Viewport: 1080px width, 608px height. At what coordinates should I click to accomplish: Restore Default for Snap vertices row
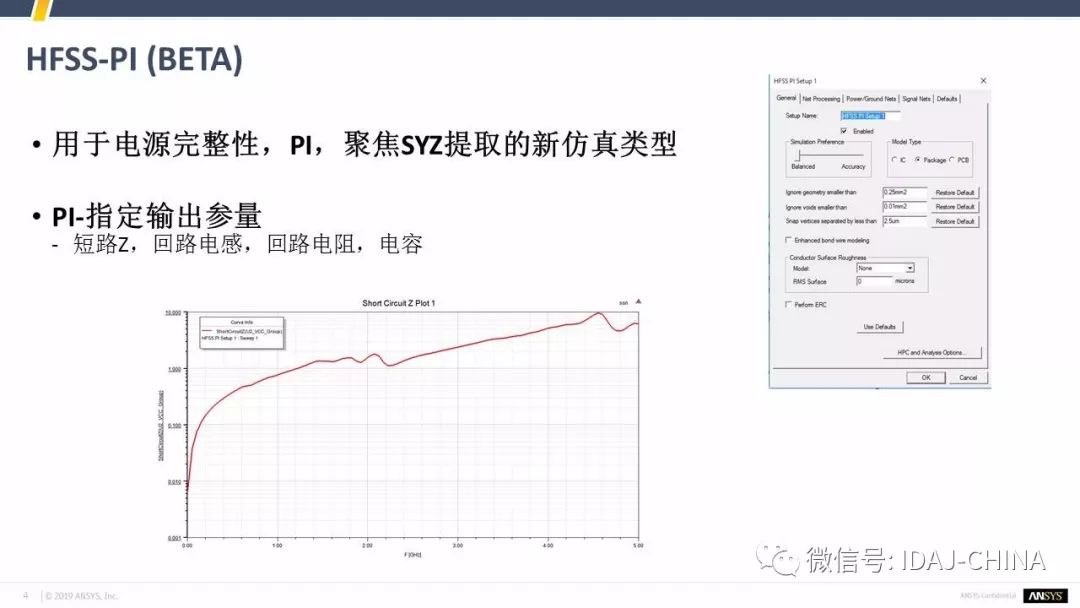955,222
